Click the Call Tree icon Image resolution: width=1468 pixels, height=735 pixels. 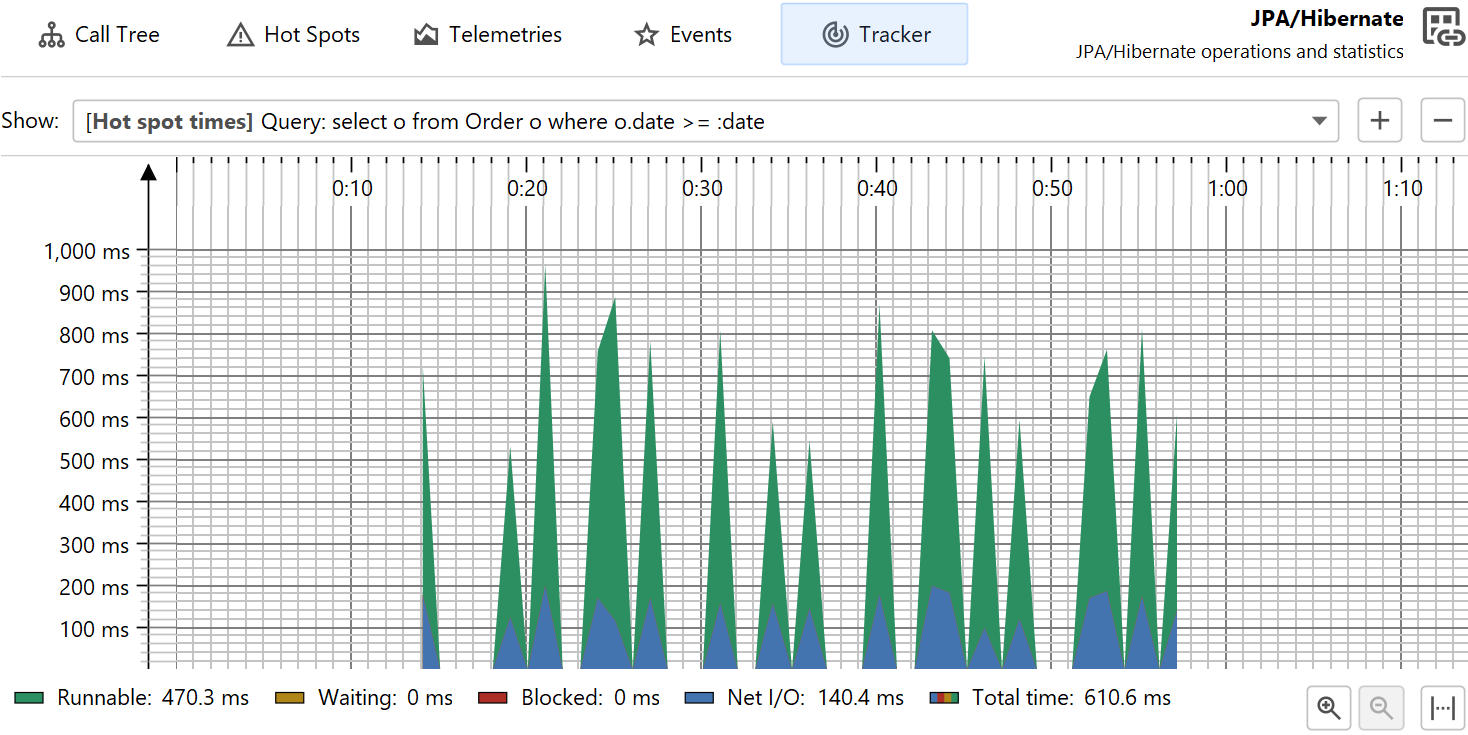click(51, 35)
